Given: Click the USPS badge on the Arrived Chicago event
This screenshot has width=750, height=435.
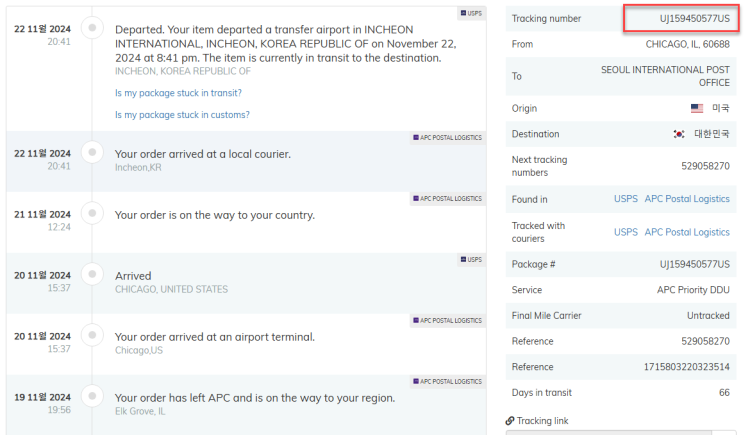Looking at the screenshot, I should 472,259.
